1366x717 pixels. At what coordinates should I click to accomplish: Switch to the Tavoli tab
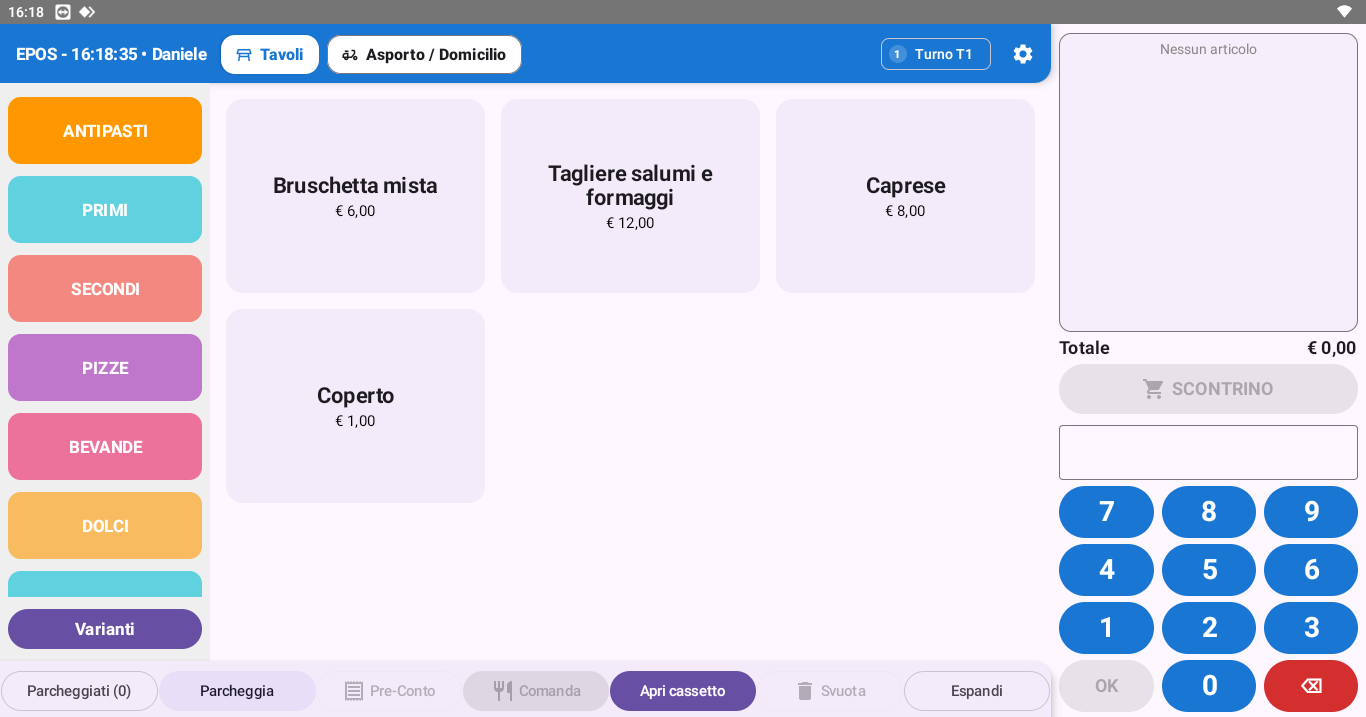click(270, 54)
